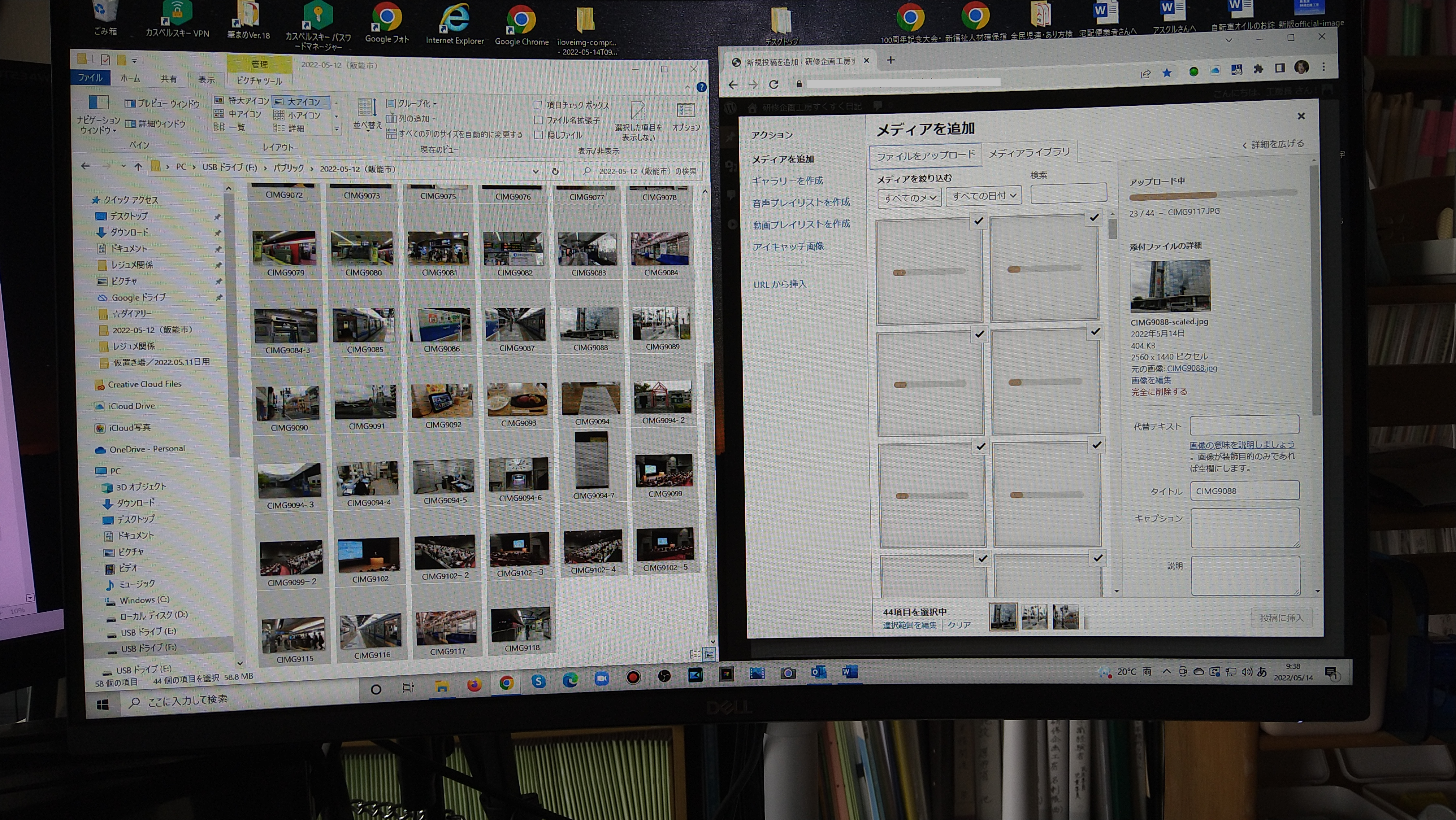Open Firefox from taskbar
This screenshot has height=820, width=1456.
tap(474, 684)
